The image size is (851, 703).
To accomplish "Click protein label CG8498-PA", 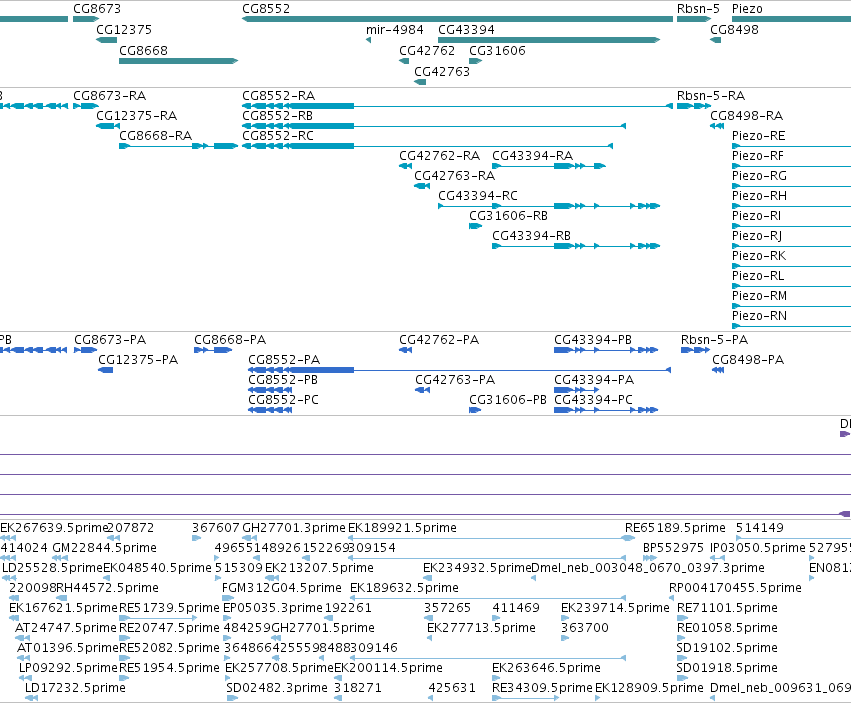I will (748, 360).
